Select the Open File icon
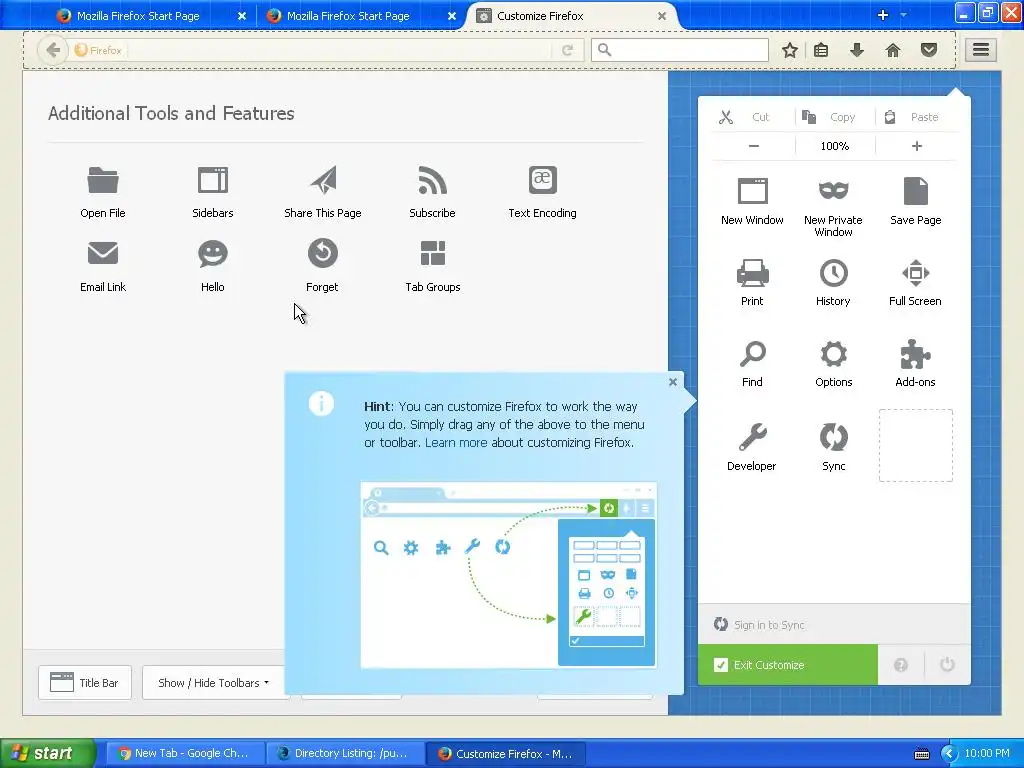Screen dimensions: 1024x768 (103, 180)
